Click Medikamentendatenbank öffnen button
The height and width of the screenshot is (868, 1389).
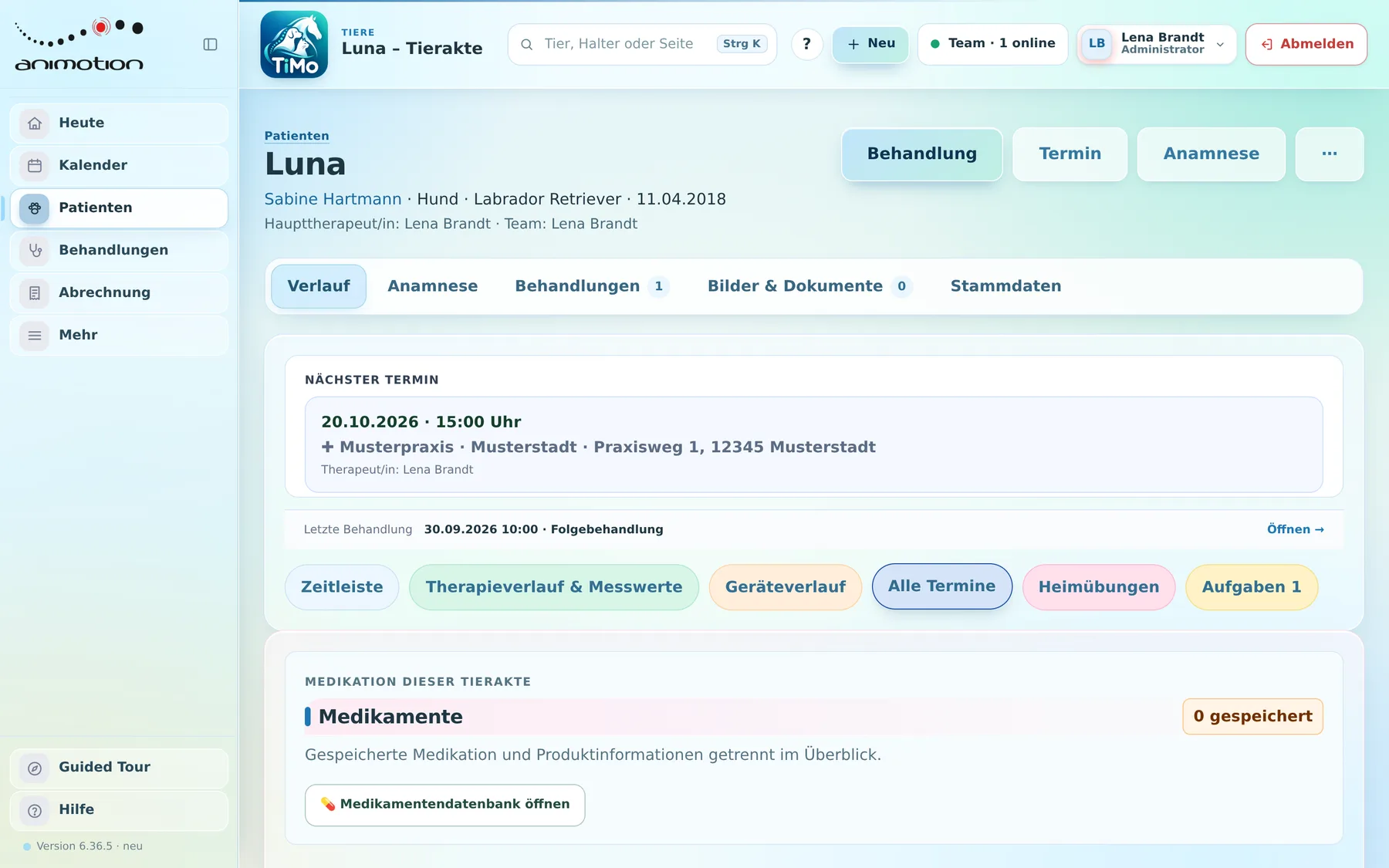[444, 805]
